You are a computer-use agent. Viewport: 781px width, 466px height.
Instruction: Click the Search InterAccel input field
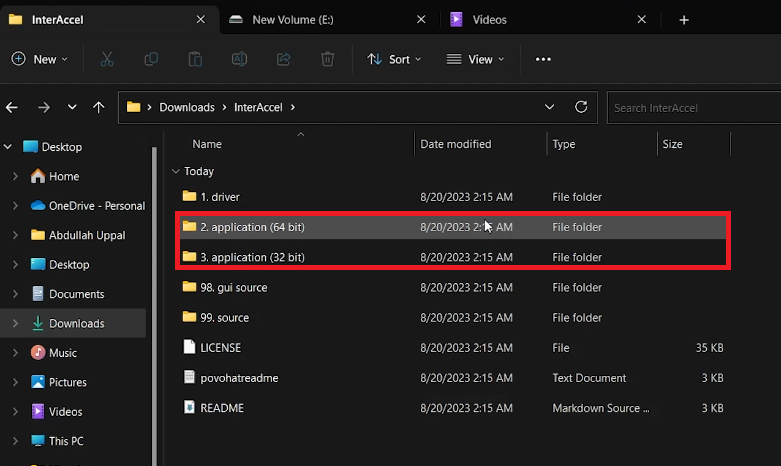pyautogui.click(x=688, y=107)
